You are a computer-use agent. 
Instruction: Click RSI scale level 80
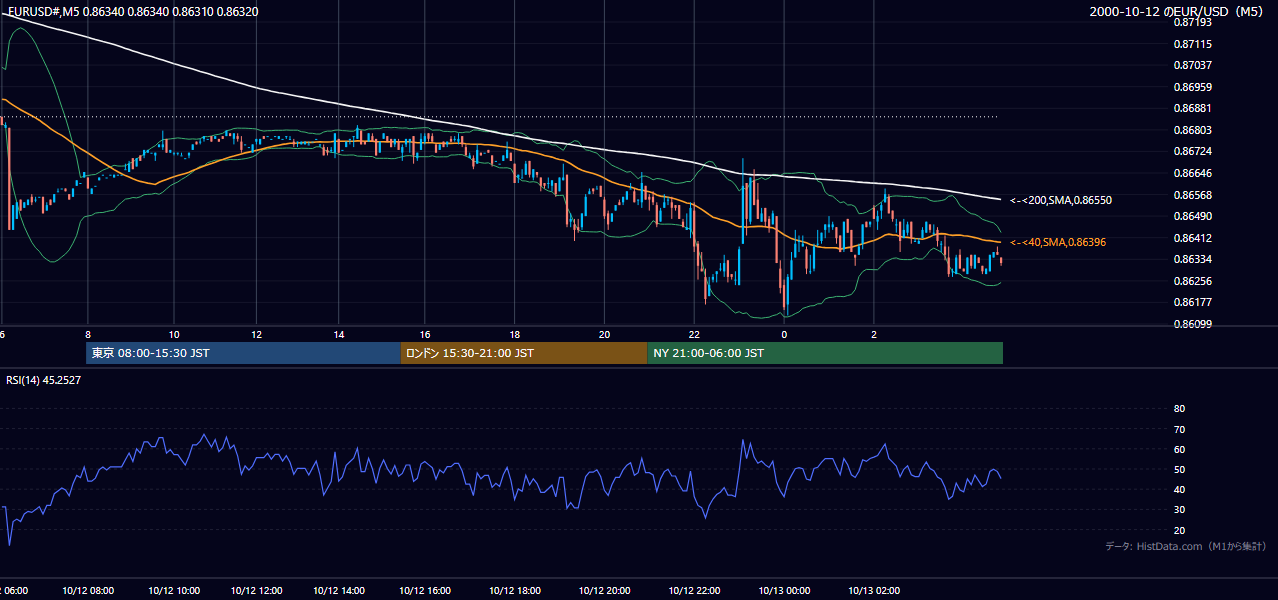[1179, 409]
